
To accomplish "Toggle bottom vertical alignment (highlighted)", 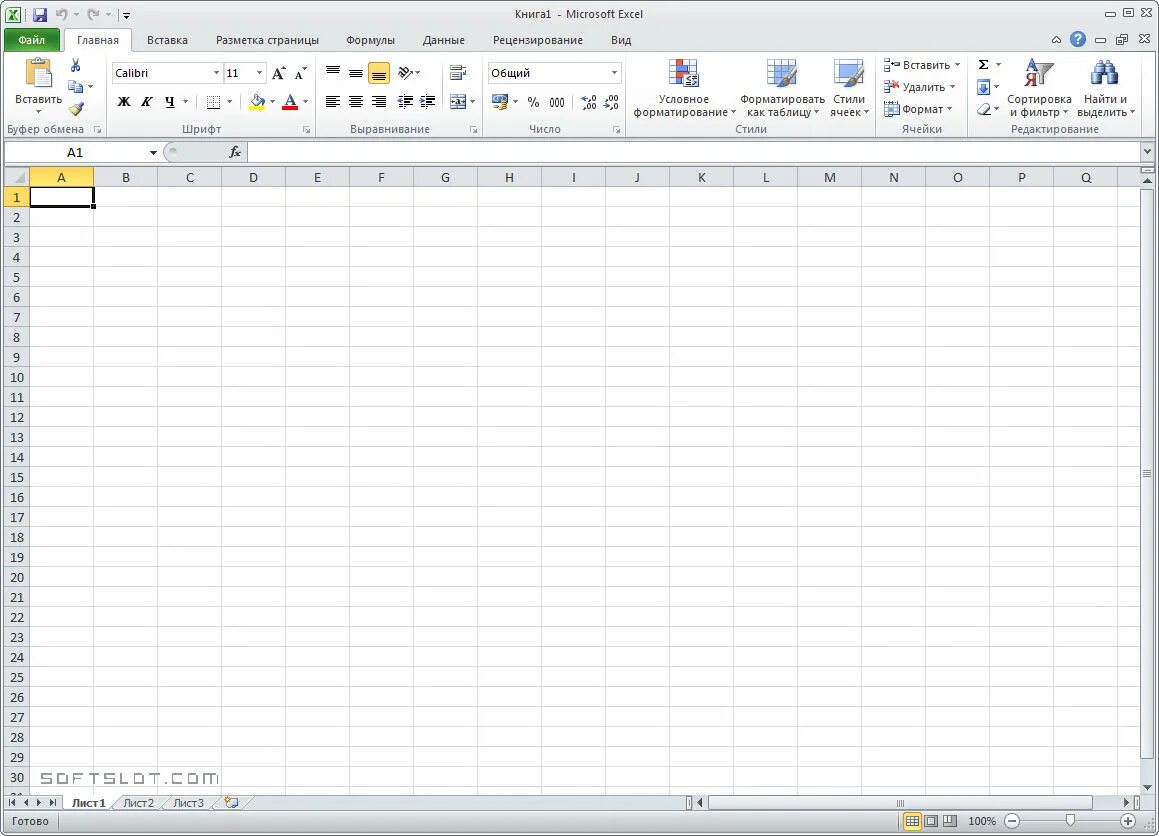I will pos(378,73).
